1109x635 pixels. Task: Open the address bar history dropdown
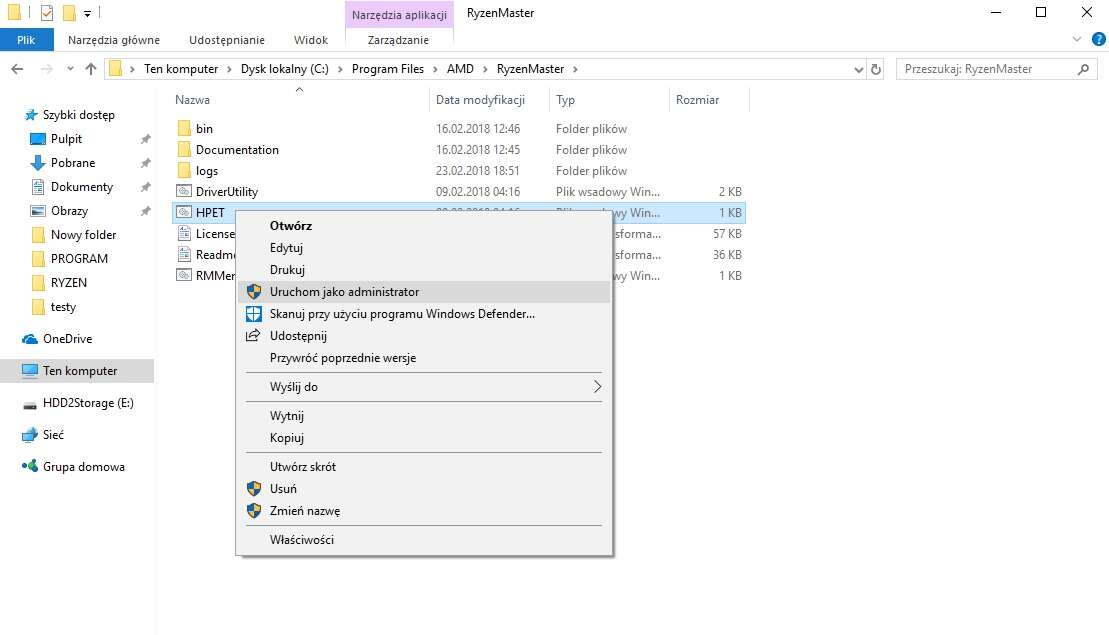coord(859,70)
